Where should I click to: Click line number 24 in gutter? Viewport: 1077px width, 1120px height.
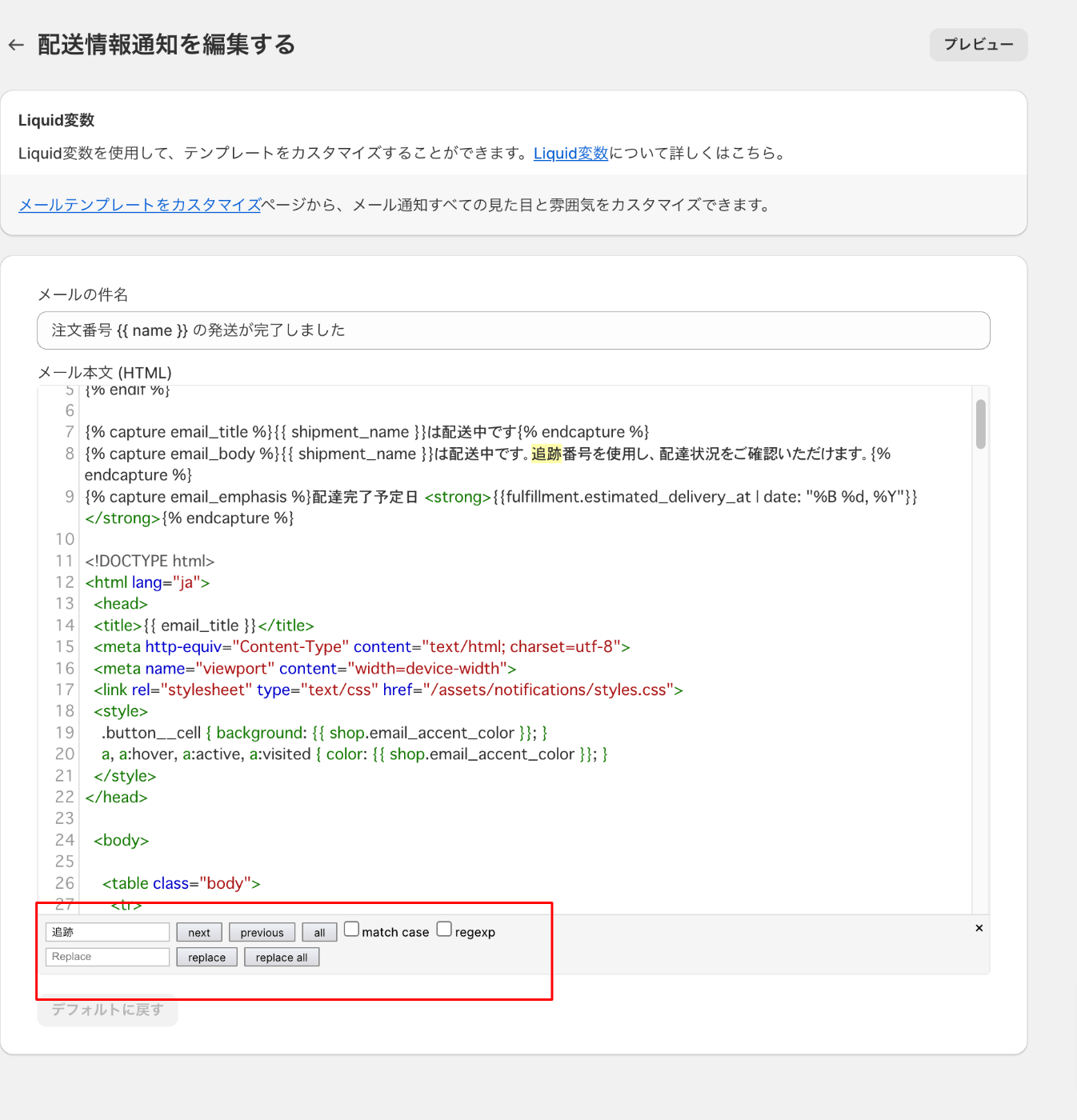[64, 840]
